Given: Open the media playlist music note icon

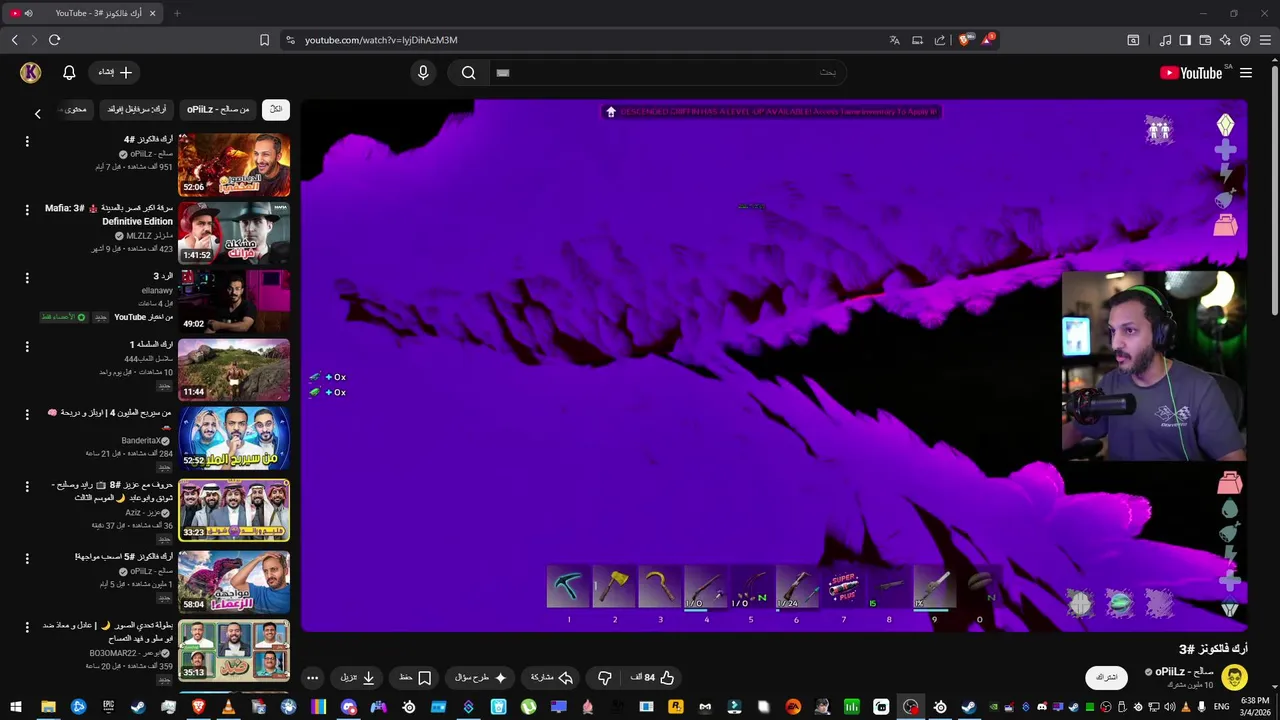Looking at the screenshot, I should click(1165, 40).
